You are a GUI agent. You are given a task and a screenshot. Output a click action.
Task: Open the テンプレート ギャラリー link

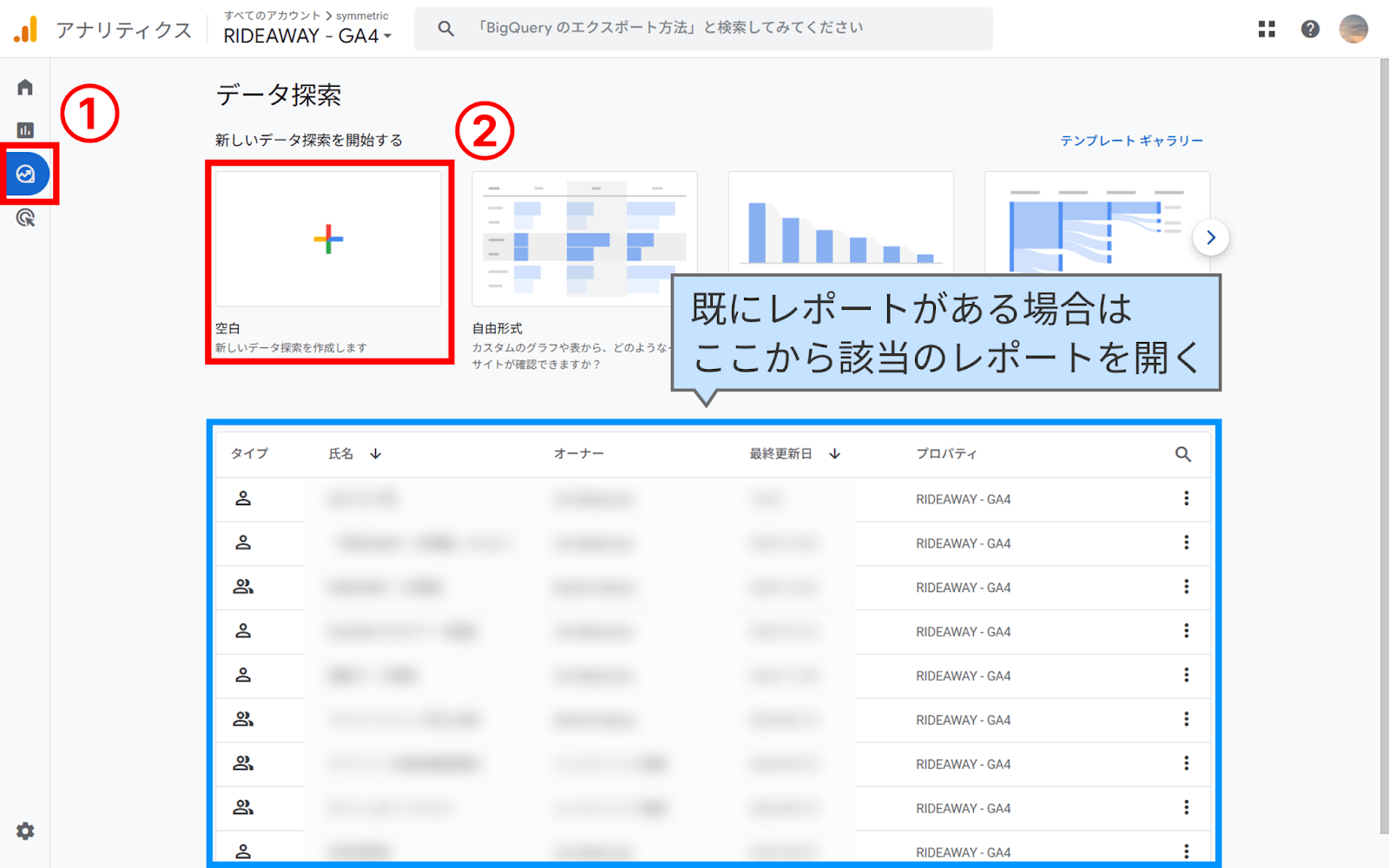tap(1131, 140)
